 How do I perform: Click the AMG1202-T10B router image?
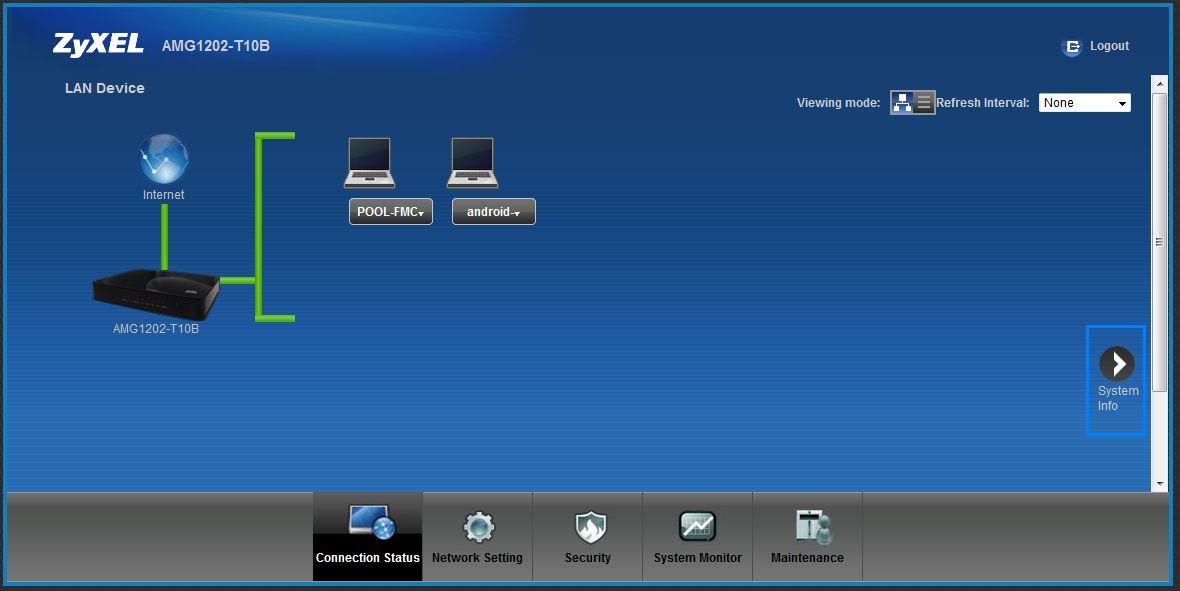coord(157,296)
